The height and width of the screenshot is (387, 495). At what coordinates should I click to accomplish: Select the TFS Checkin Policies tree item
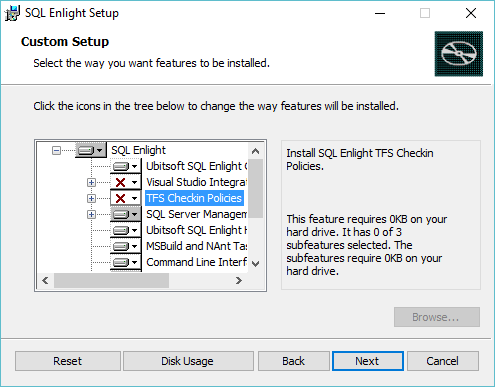[194, 198]
